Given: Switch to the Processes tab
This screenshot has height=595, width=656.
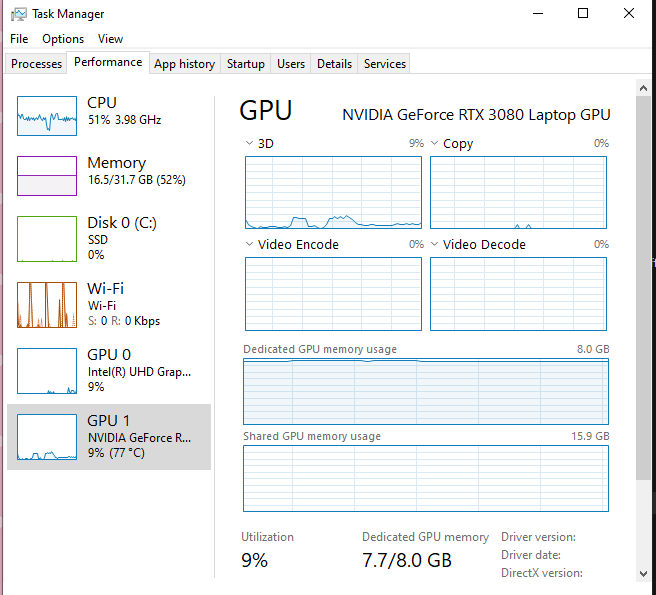Looking at the screenshot, I should pyautogui.click(x=36, y=64).
